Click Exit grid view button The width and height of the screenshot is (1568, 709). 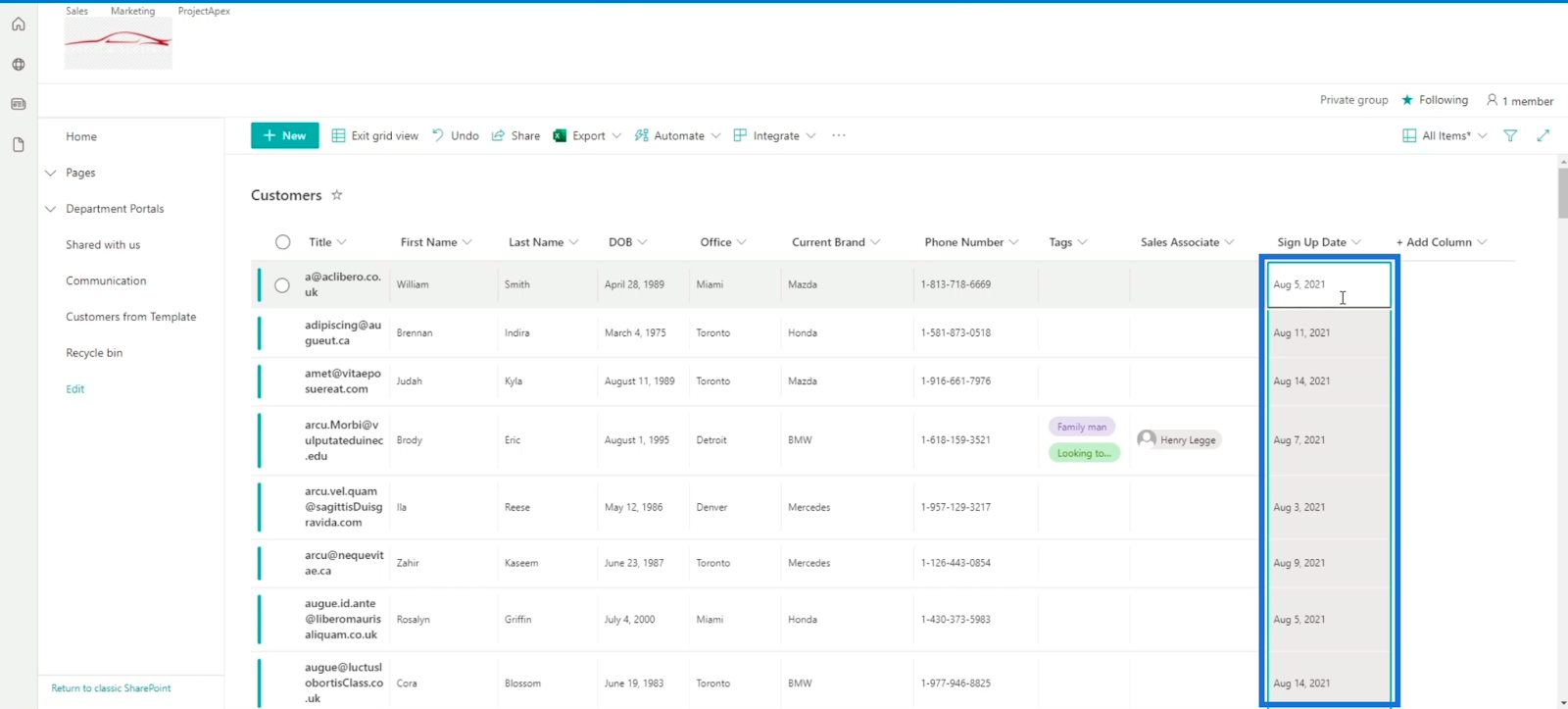375,135
